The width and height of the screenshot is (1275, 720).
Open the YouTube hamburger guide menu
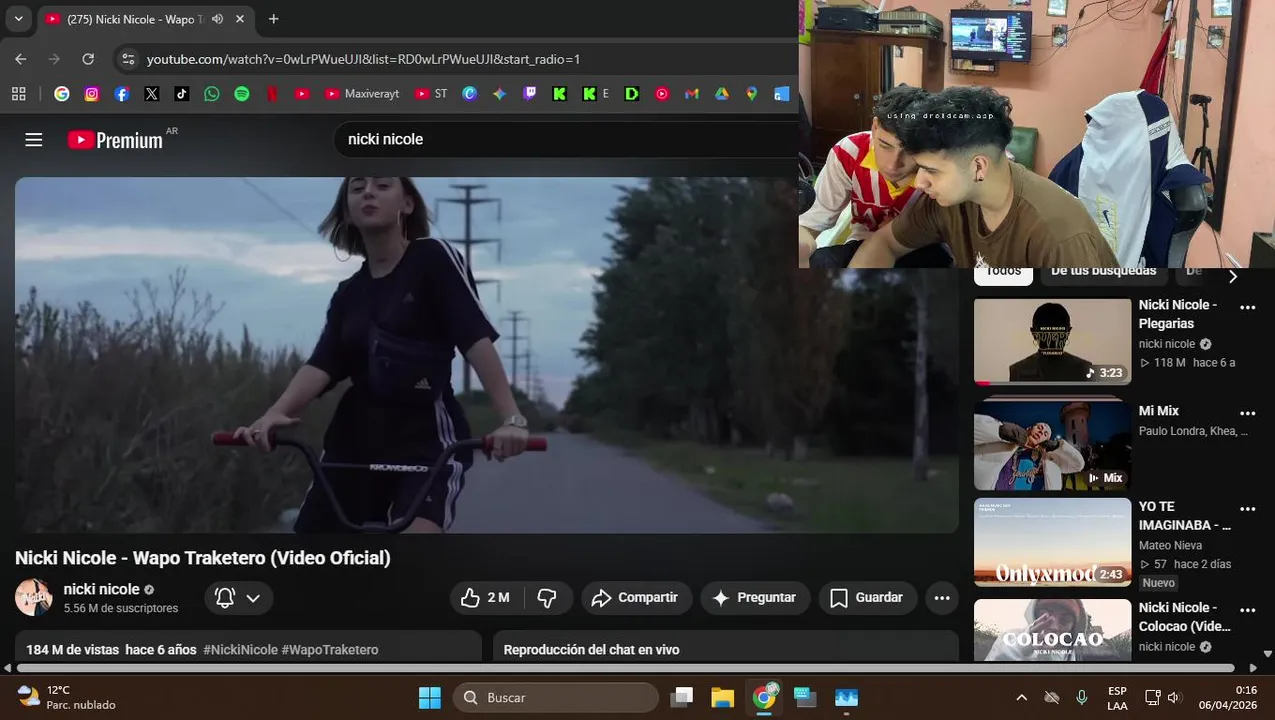(34, 140)
